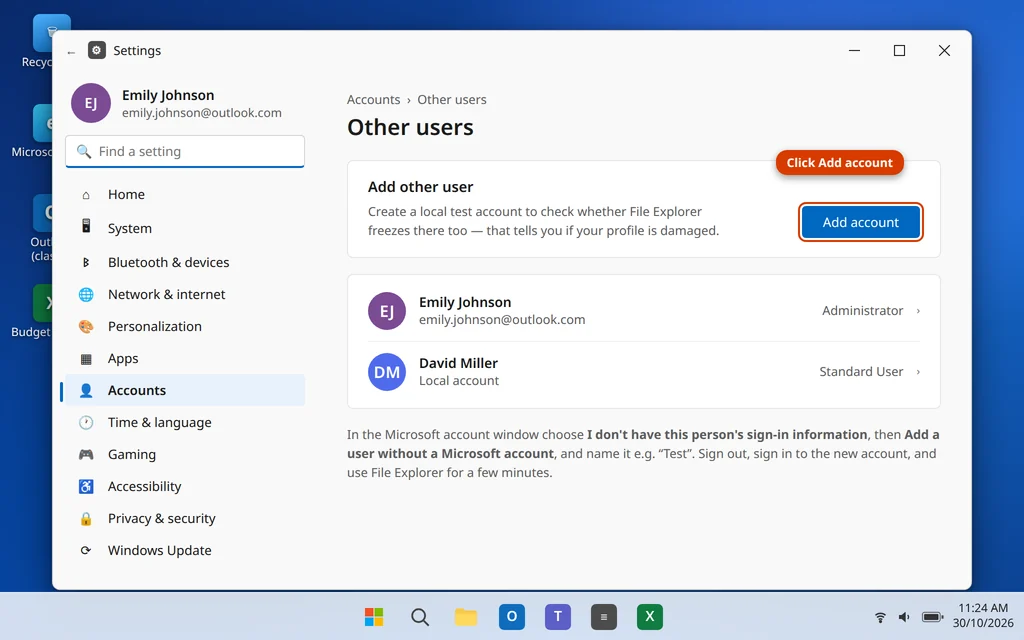Open Time & language settings
The width and height of the screenshot is (1024, 640).
[x=185, y=423]
